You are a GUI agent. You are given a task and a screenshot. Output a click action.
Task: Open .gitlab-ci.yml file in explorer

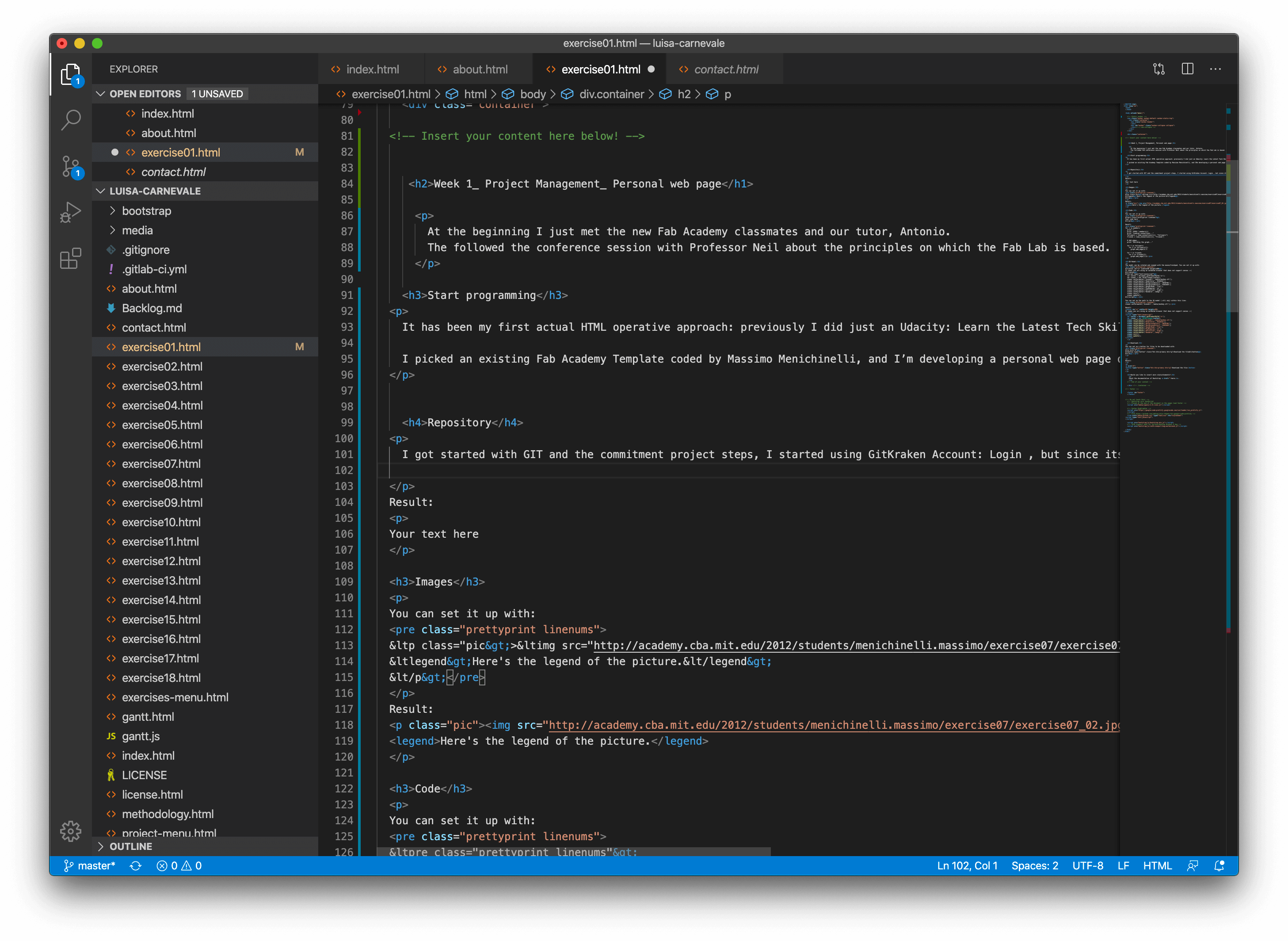click(x=205, y=269)
